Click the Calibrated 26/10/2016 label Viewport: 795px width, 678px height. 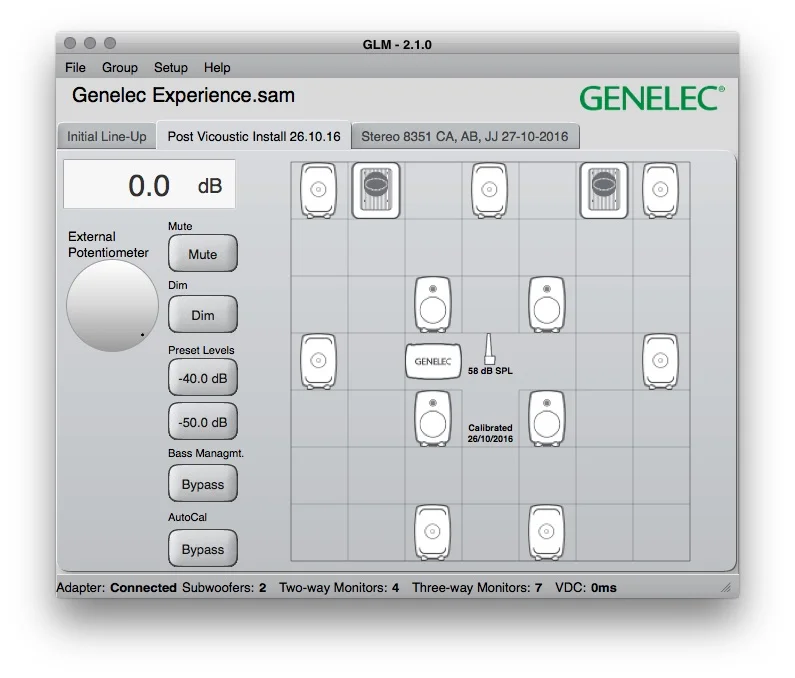[490, 433]
